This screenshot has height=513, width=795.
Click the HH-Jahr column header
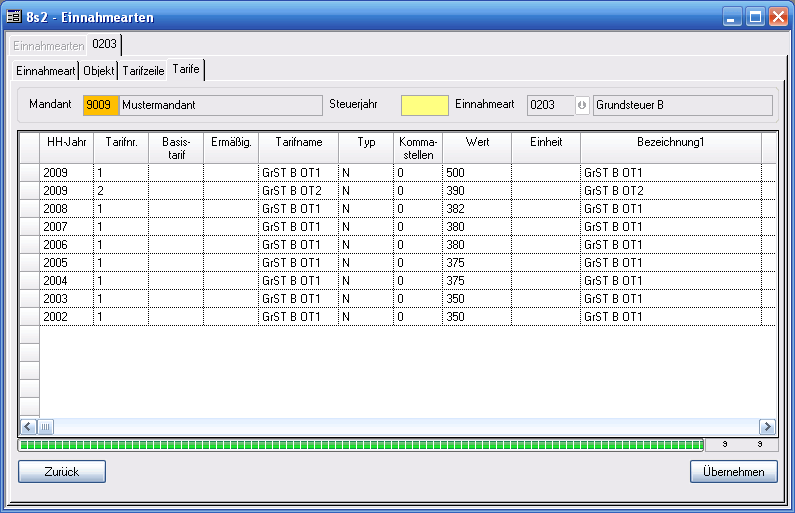[x=66, y=143]
